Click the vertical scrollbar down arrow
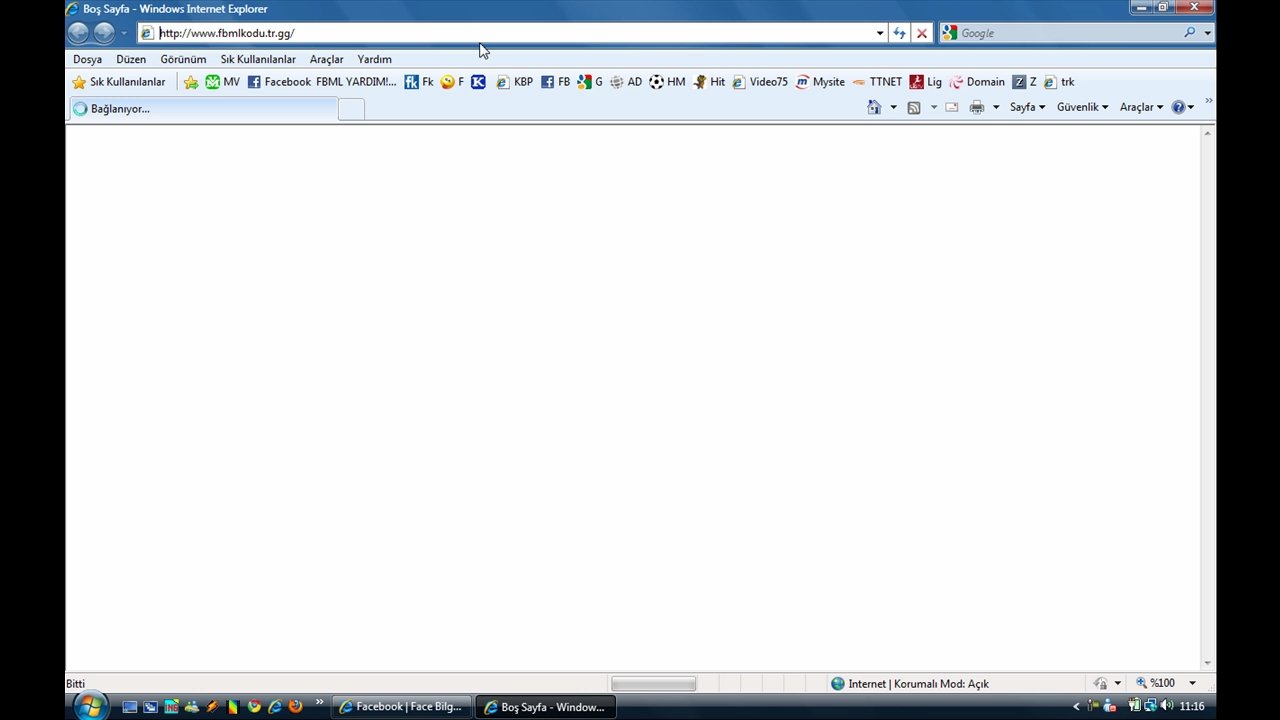Image resolution: width=1280 pixels, height=720 pixels. 1208,663
